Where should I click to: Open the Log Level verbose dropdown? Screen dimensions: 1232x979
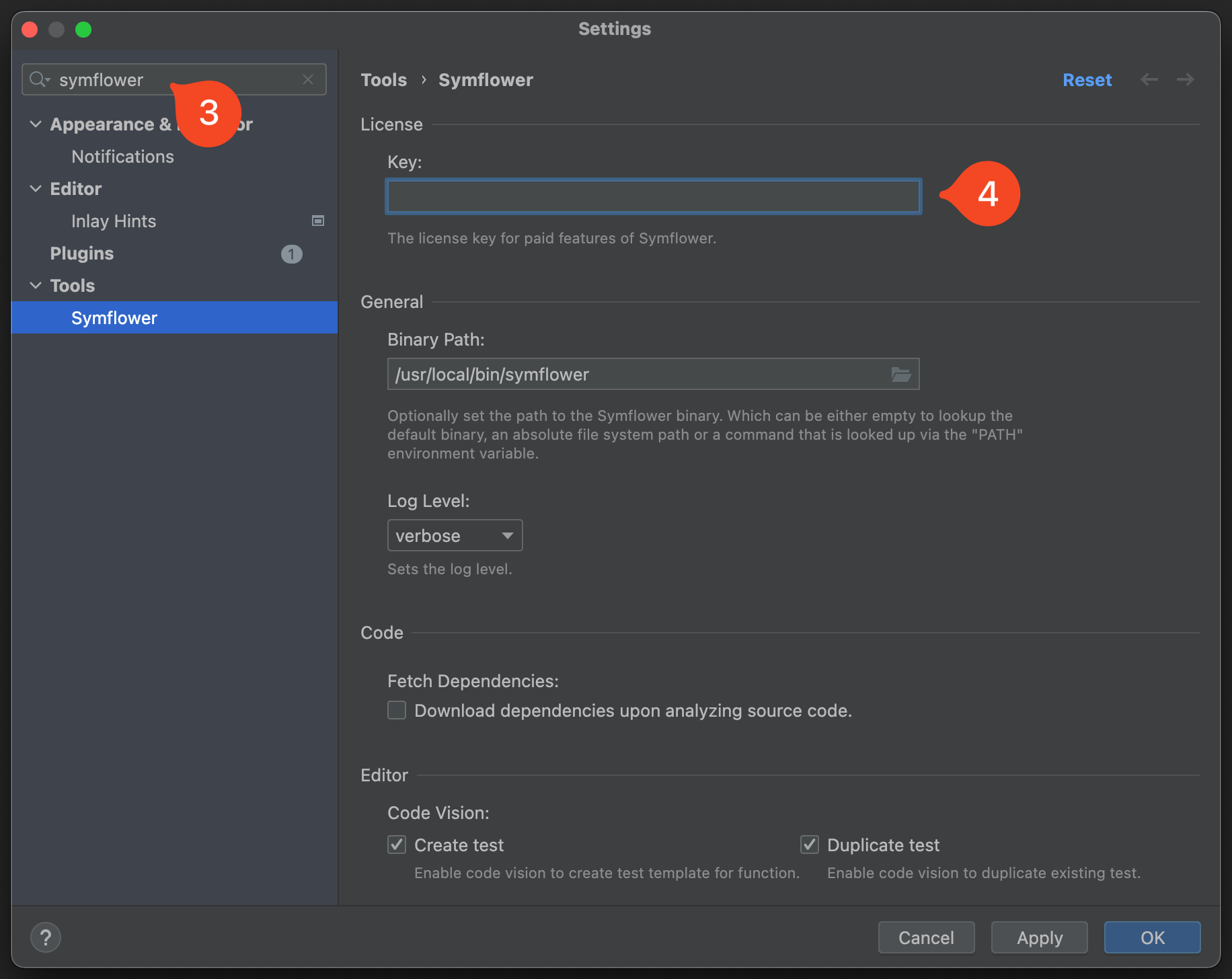click(455, 535)
